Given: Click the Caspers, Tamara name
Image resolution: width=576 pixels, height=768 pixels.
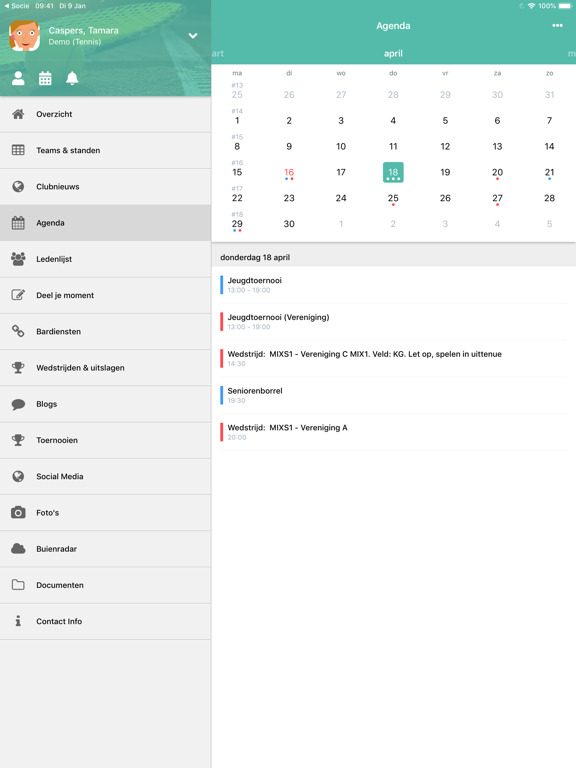Looking at the screenshot, I should tap(83, 30).
